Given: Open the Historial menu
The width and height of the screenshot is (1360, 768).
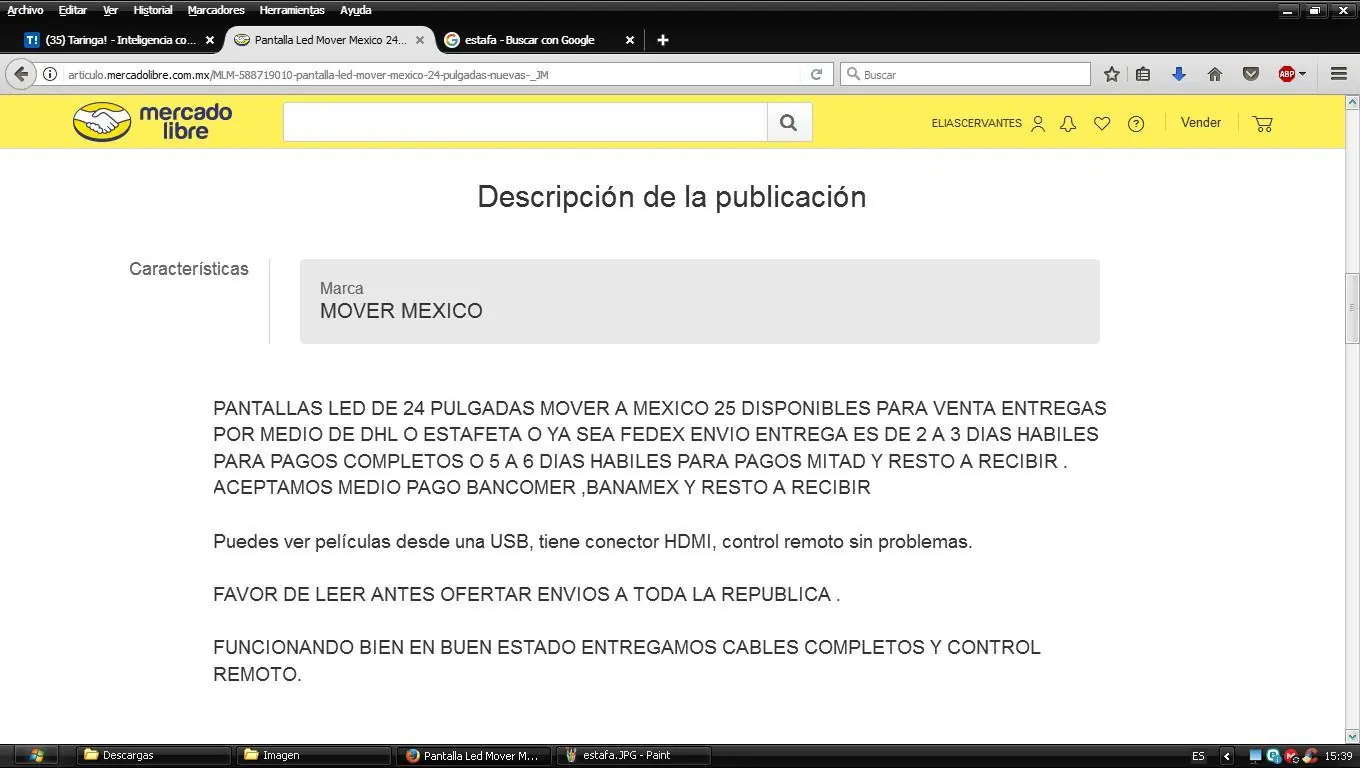Looking at the screenshot, I should [x=152, y=10].
